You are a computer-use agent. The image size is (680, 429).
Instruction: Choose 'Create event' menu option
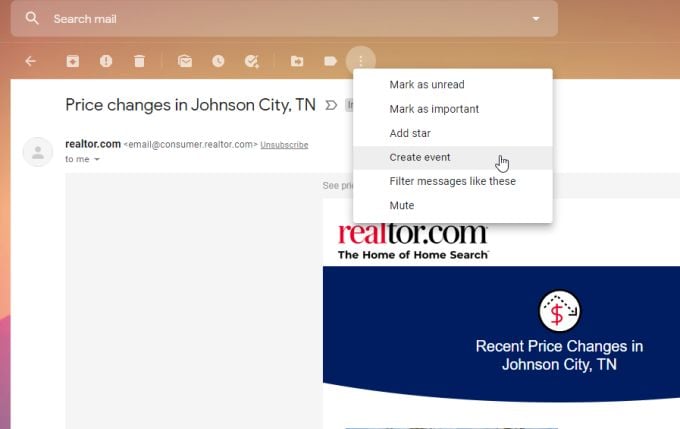tap(453, 157)
